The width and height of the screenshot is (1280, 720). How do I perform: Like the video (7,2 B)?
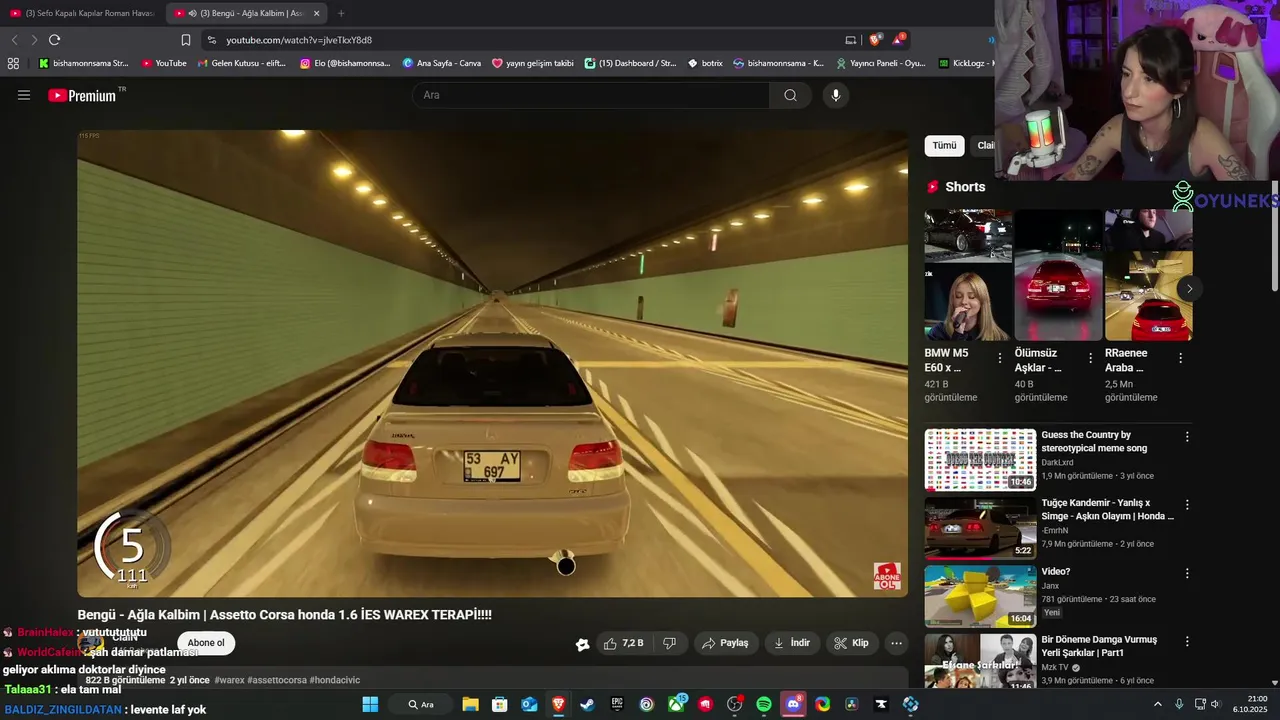click(623, 643)
